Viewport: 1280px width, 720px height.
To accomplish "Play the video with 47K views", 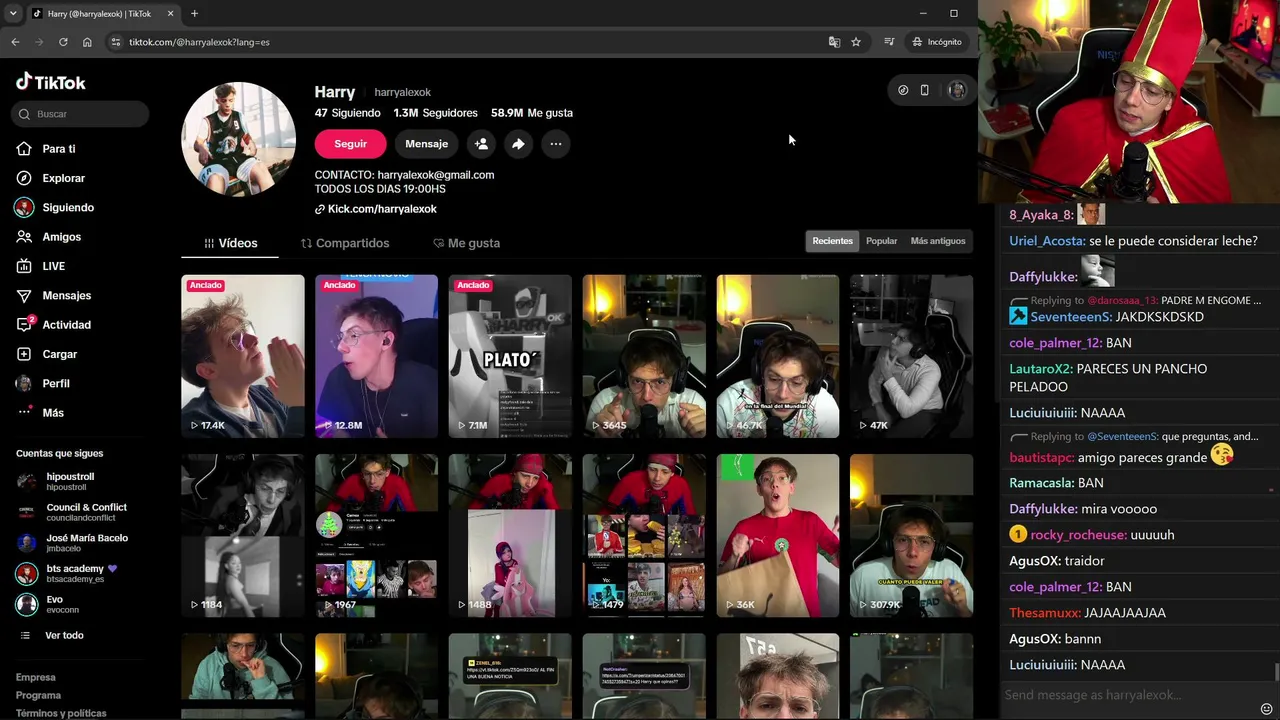I will [x=911, y=356].
